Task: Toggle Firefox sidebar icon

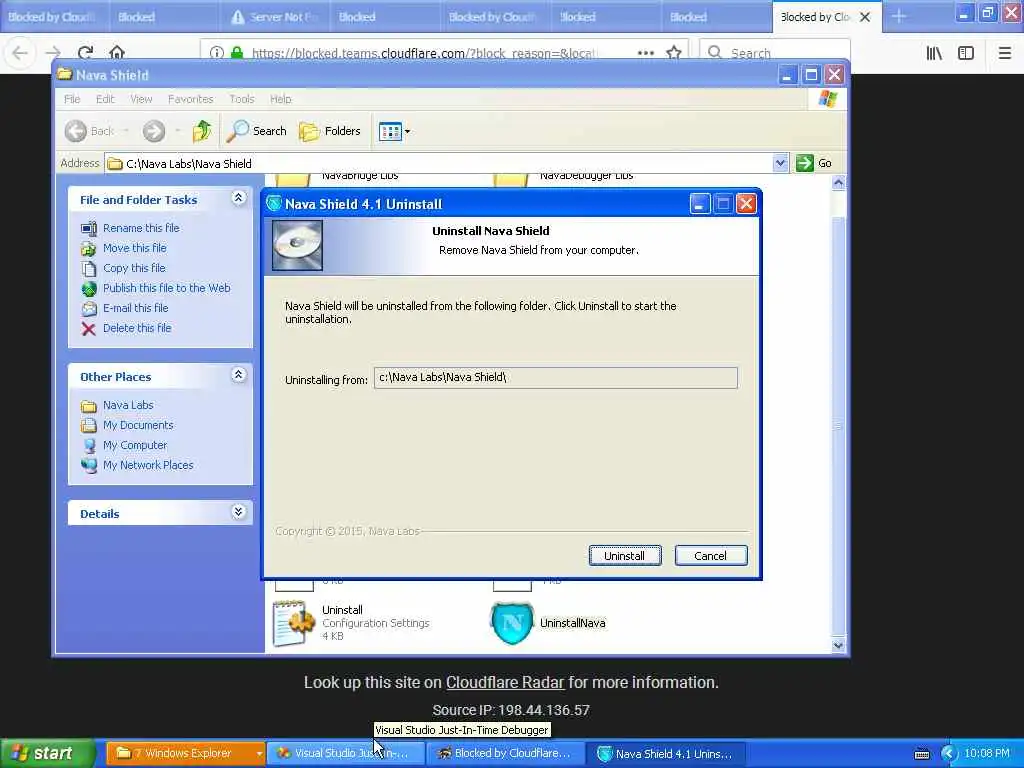Action: pos(966,53)
